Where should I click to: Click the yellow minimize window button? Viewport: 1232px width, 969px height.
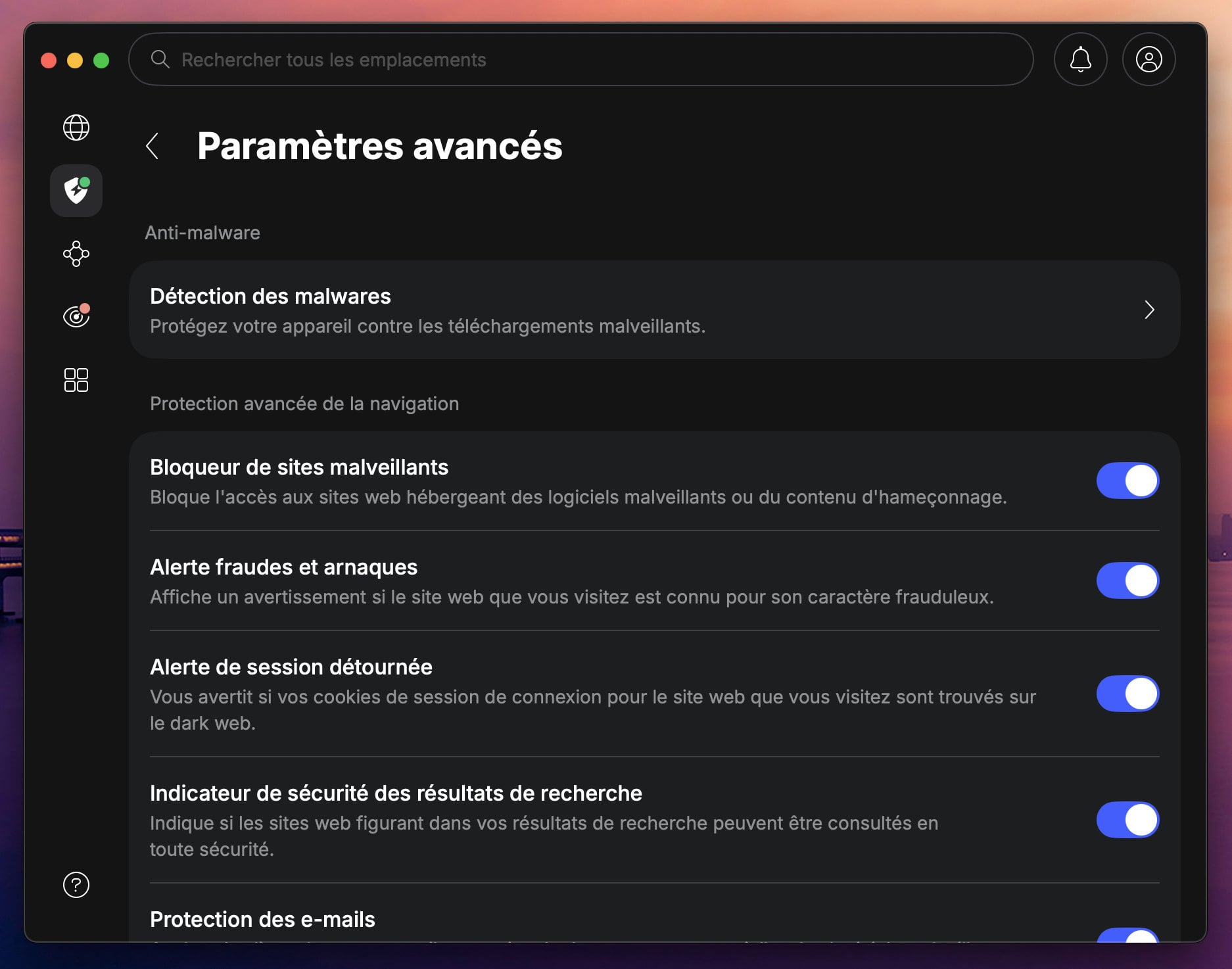(x=75, y=60)
